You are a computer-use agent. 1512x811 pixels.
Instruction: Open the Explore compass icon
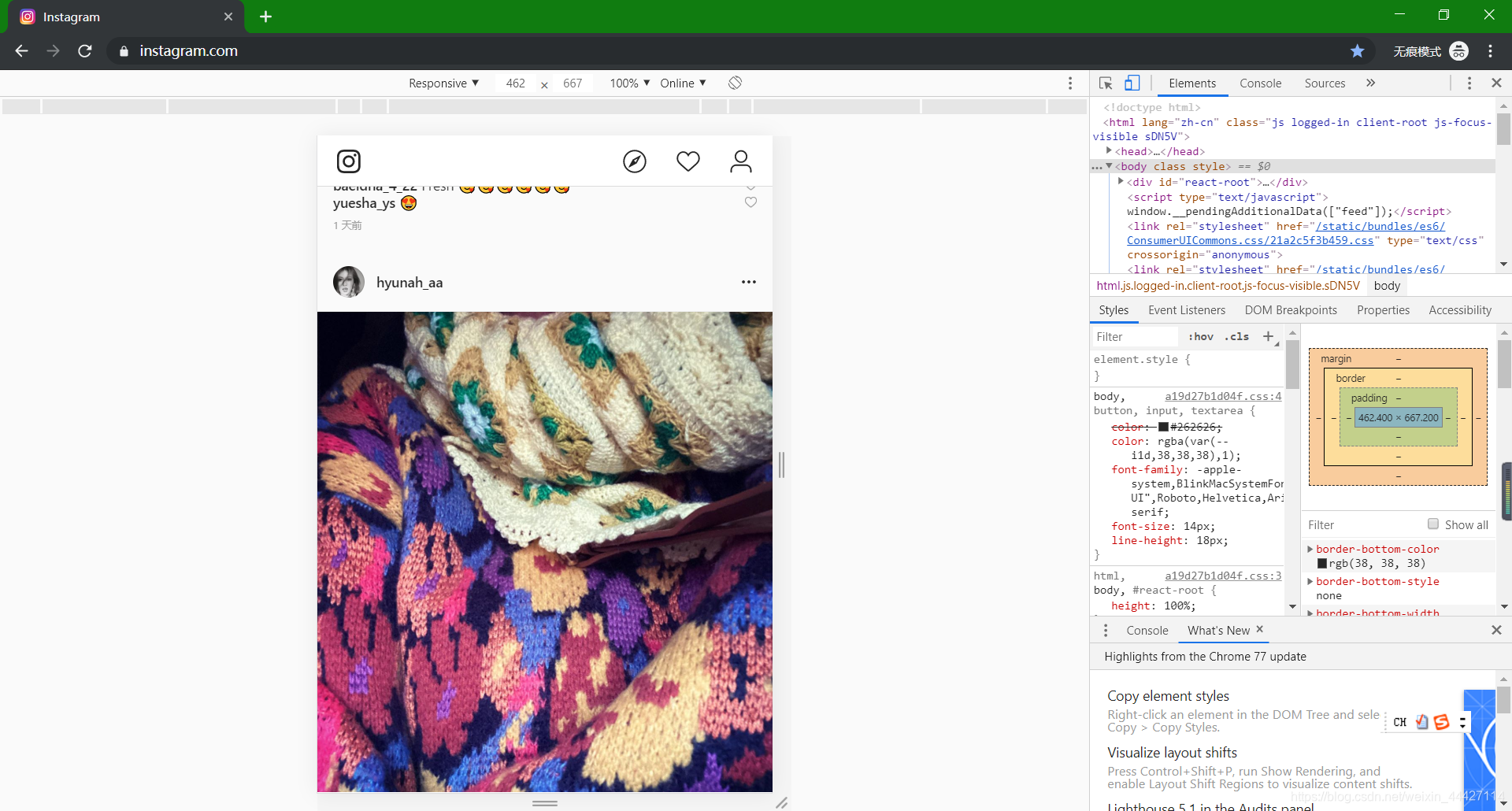(x=635, y=161)
